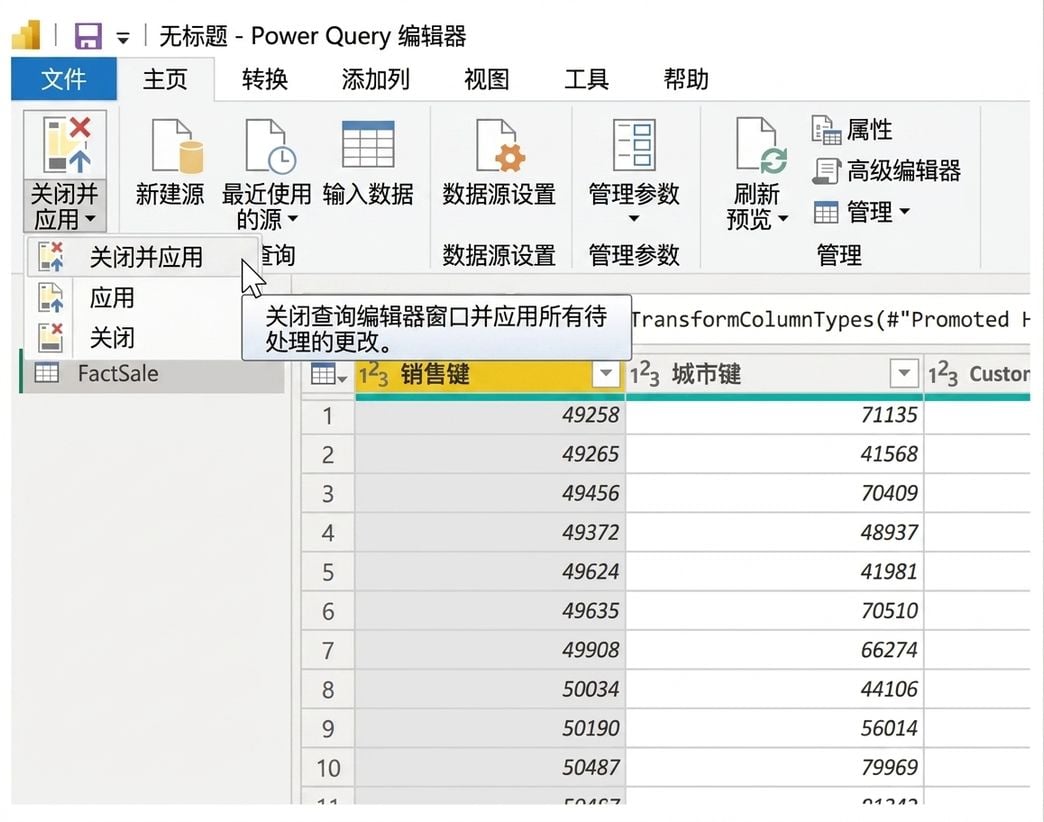
Task: Open Data source settings (数据源设置) gear icon
Action: coord(500,146)
